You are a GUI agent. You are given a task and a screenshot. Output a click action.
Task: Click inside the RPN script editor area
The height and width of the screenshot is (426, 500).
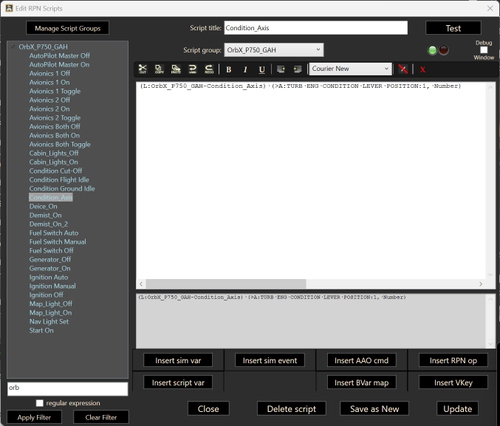point(311,180)
